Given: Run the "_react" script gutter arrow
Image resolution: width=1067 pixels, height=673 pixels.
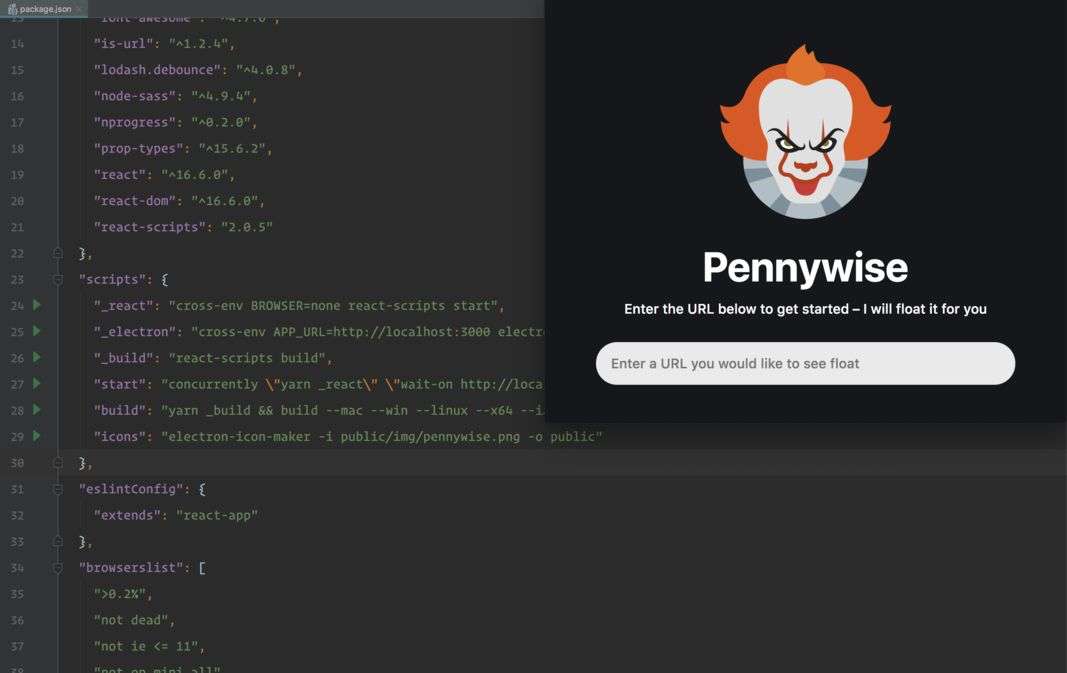Looking at the screenshot, I should click(37, 305).
